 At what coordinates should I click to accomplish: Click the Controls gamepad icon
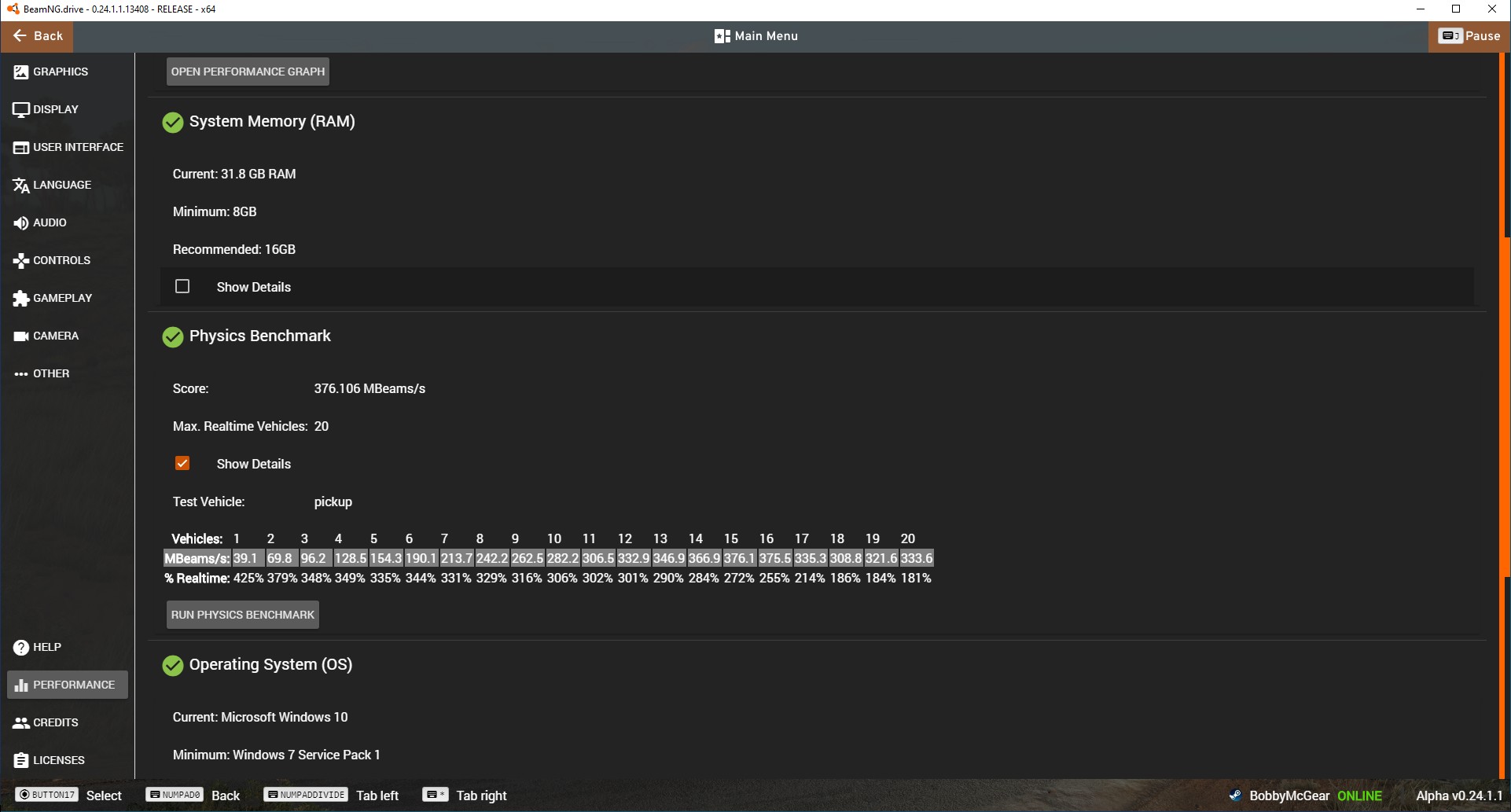pos(21,261)
